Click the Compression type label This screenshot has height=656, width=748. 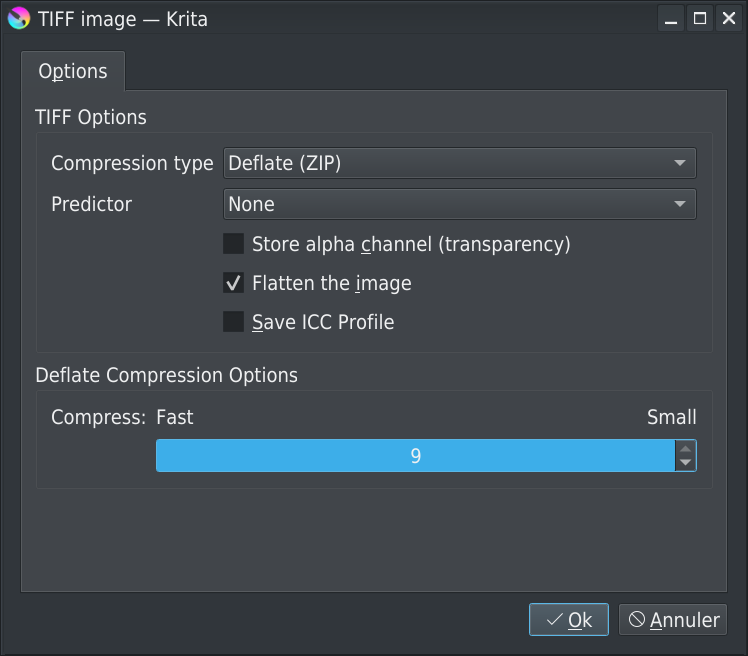click(x=132, y=163)
